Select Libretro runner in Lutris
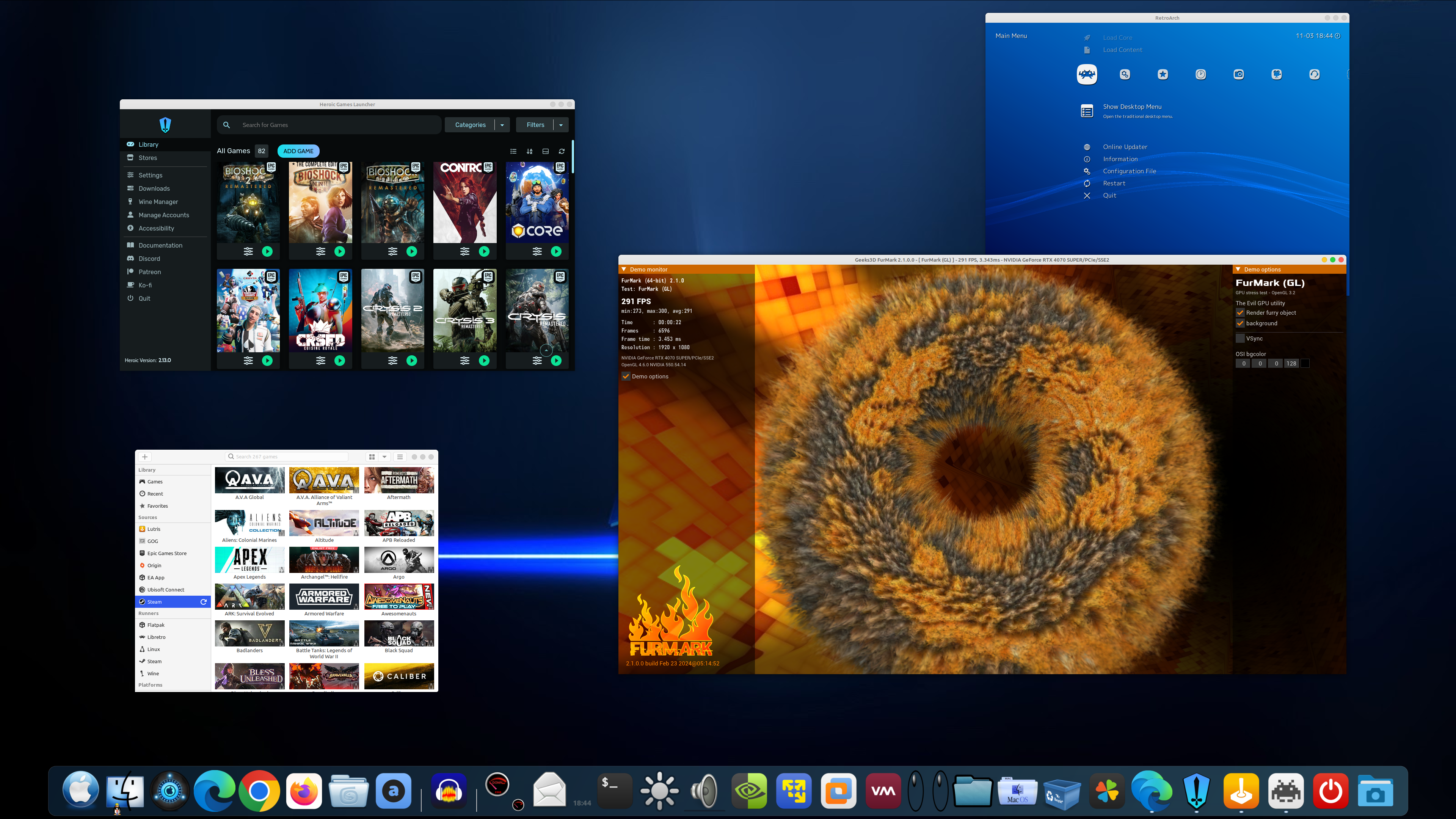 [173, 637]
